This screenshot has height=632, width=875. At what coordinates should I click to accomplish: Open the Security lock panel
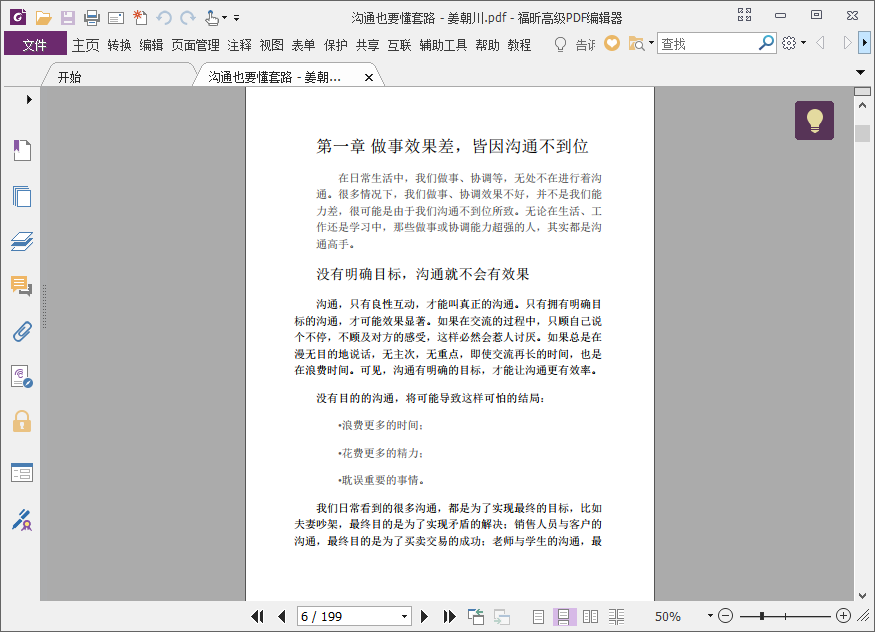[x=22, y=421]
